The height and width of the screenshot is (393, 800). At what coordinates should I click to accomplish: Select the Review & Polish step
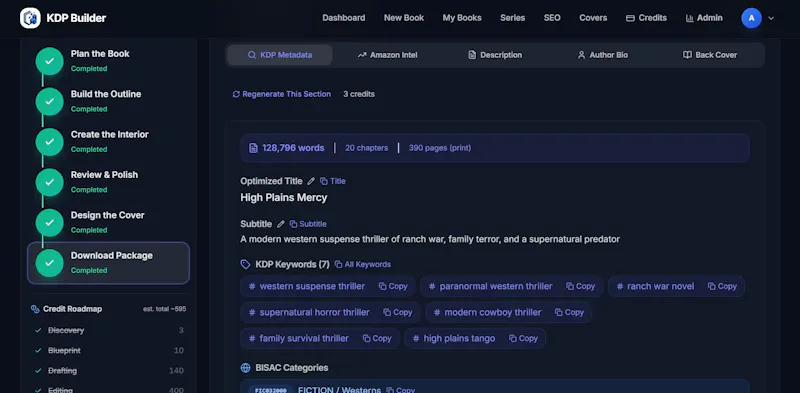[108, 182]
